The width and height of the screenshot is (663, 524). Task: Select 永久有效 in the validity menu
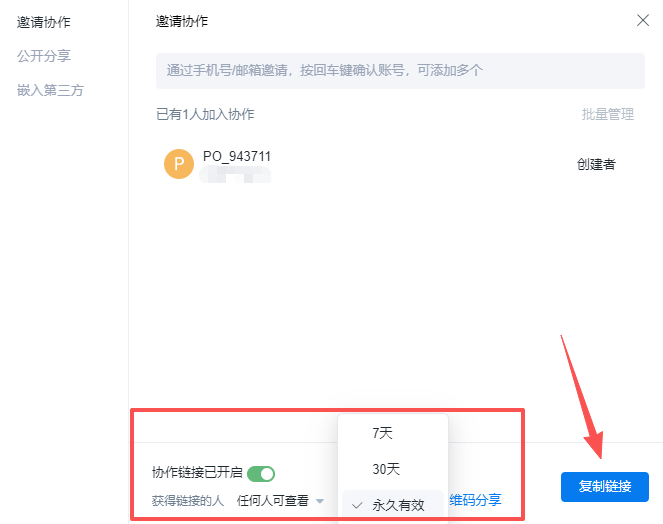(398, 505)
